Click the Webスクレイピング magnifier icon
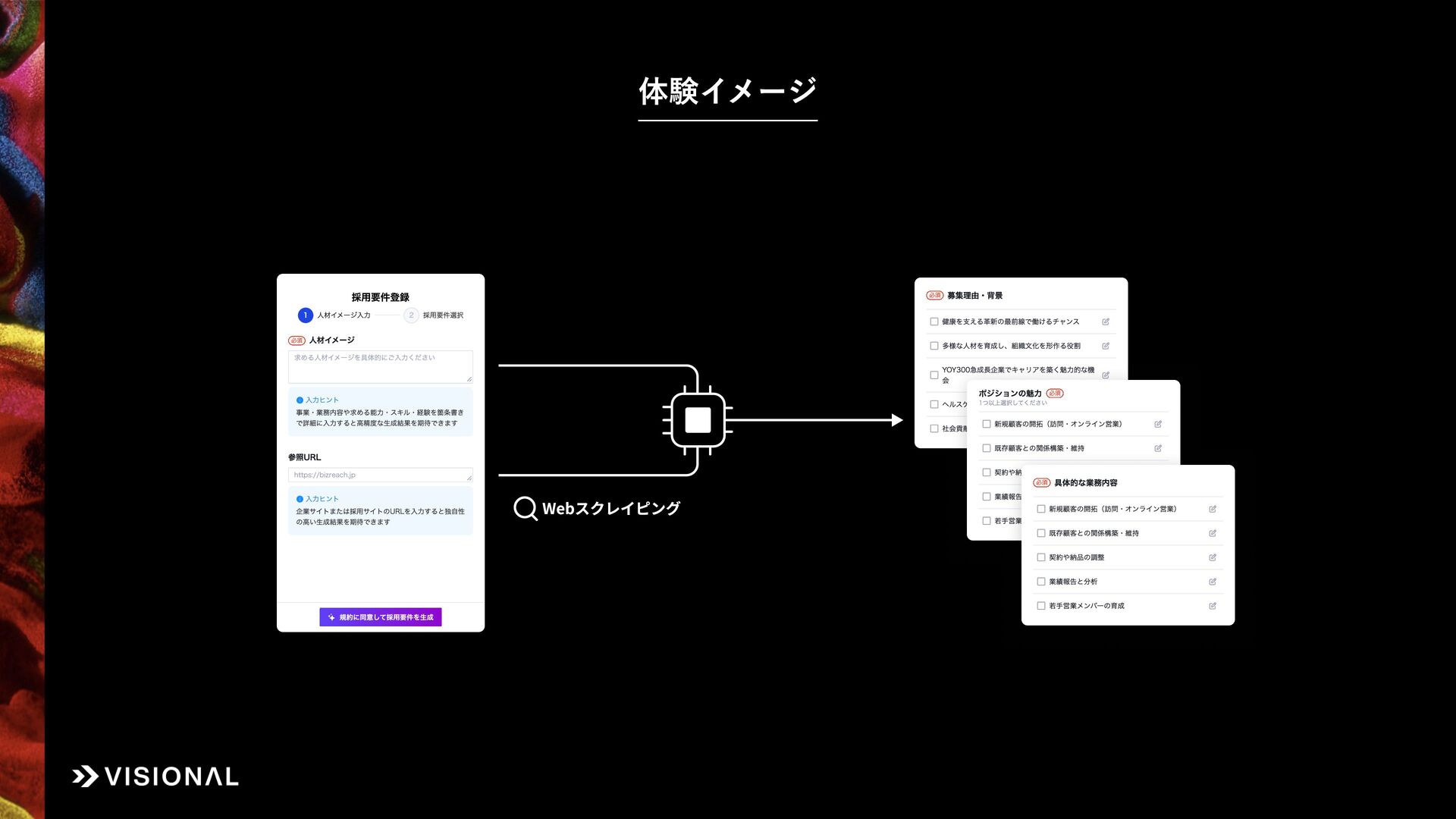This screenshot has width=1456, height=819. 525,508
